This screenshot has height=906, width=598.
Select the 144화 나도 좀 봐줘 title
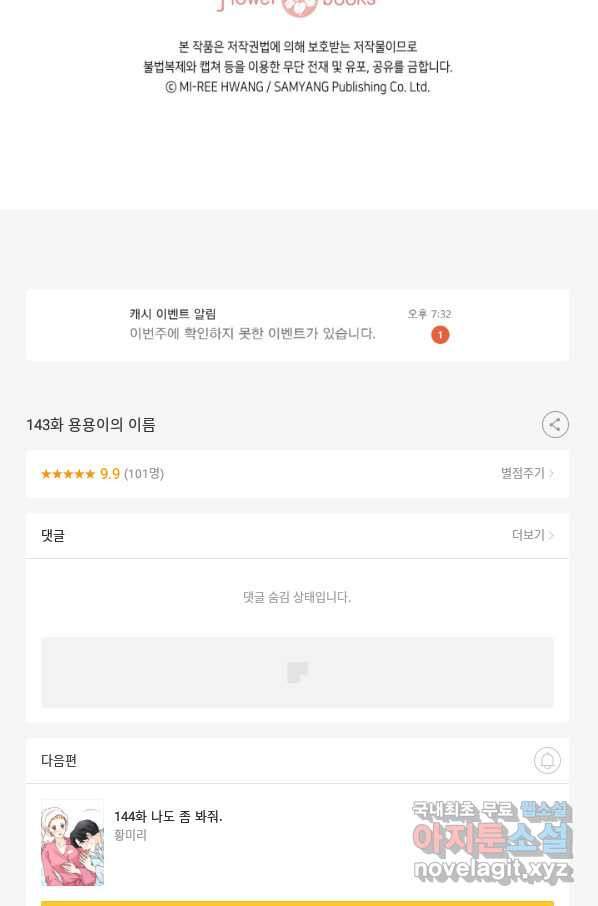(168, 816)
